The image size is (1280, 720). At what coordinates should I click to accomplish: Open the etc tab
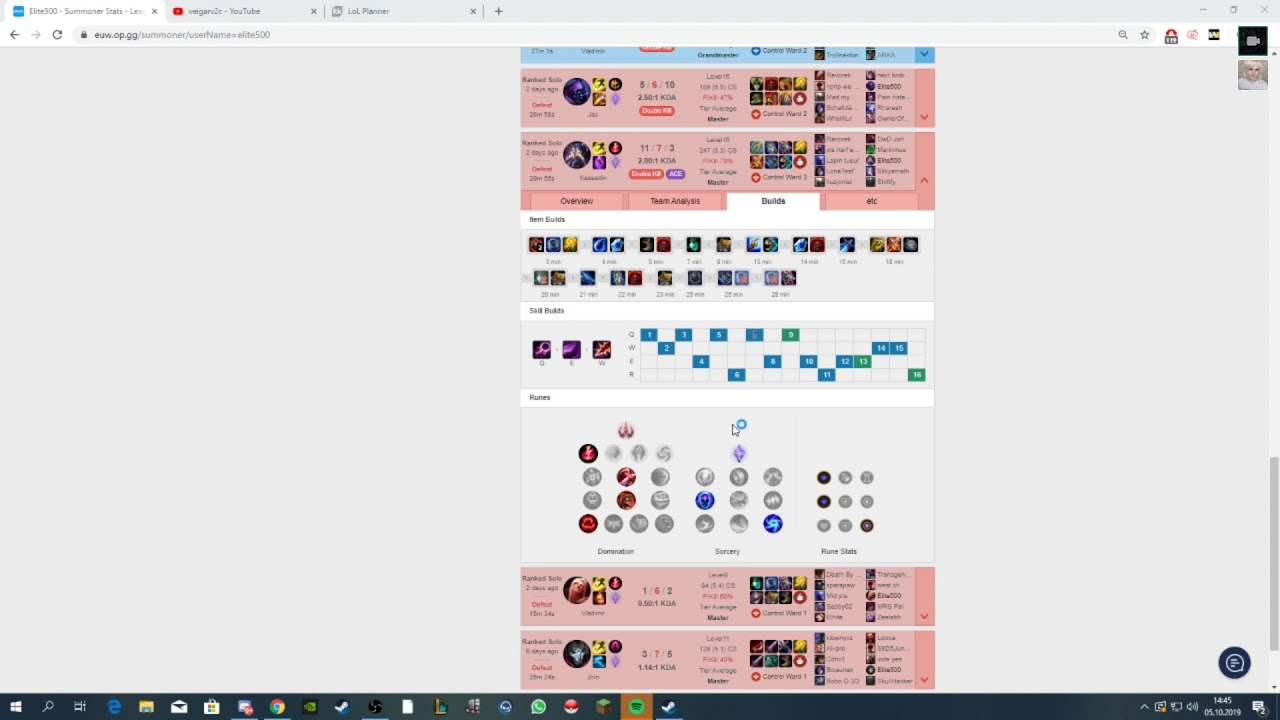(x=871, y=201)
